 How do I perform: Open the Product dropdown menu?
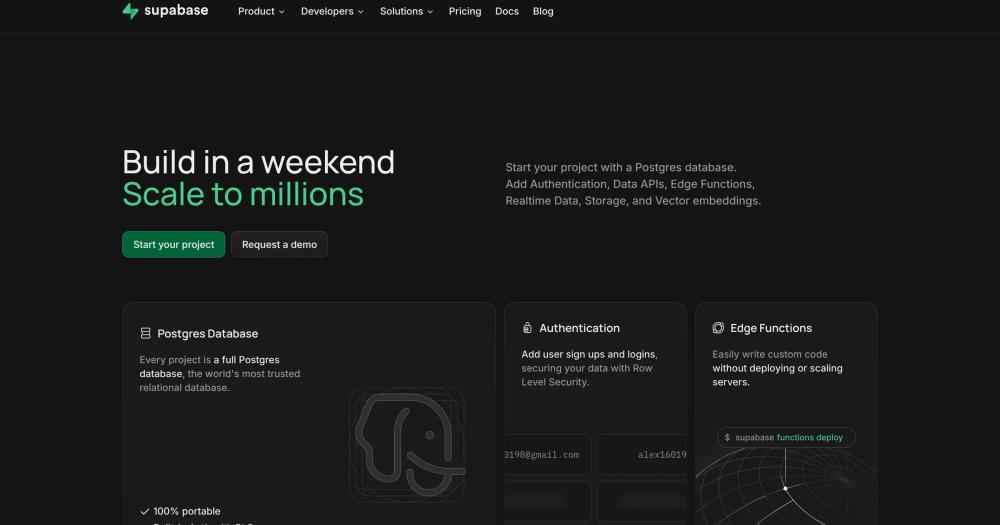click(x=261, y=11)
